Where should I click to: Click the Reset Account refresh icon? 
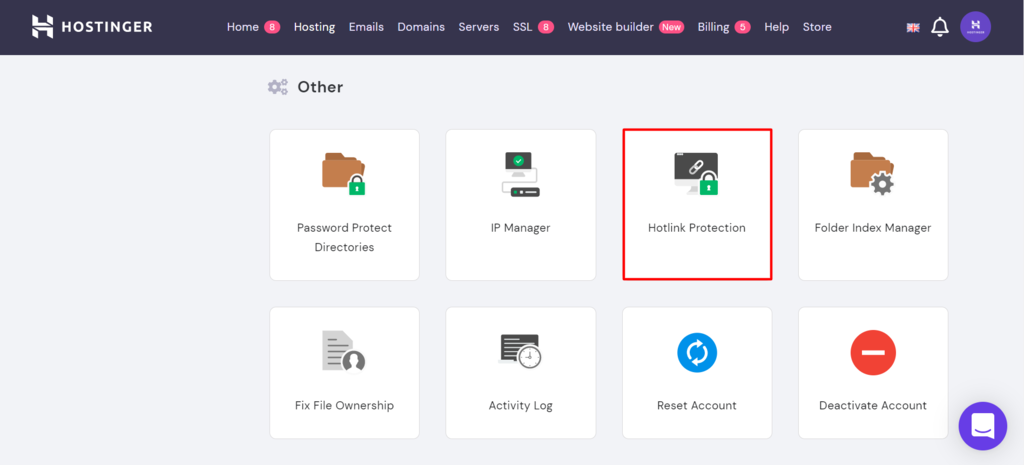pyautogui.click(x=697, y=352)
